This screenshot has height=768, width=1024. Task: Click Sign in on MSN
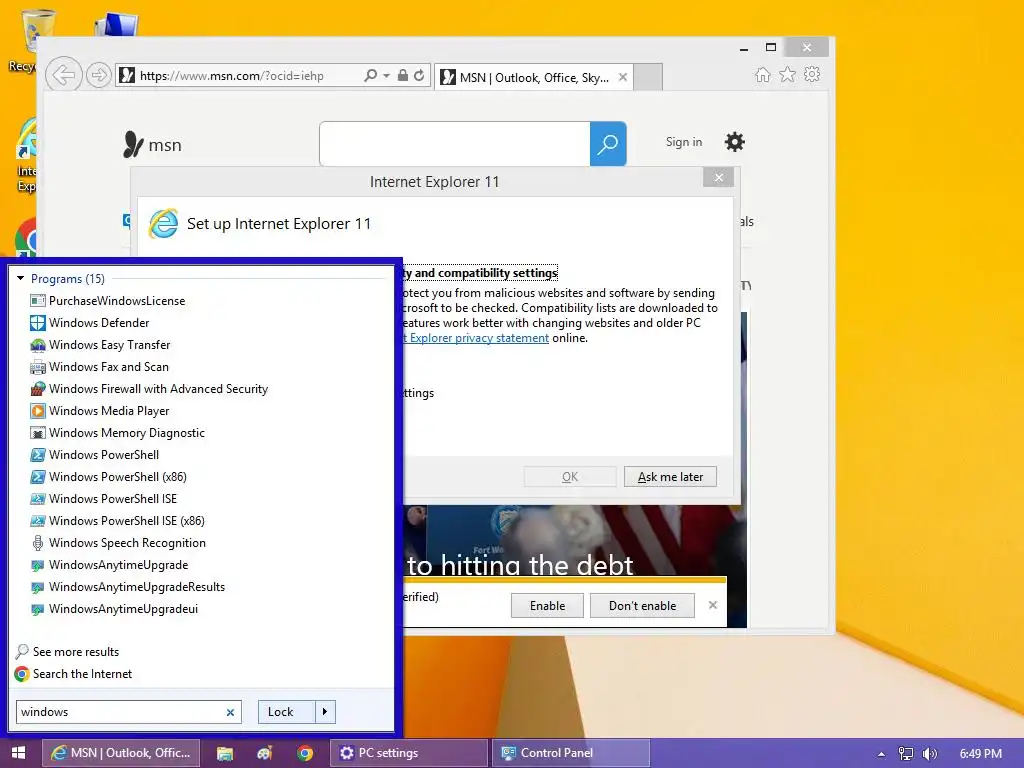point(684,142)
